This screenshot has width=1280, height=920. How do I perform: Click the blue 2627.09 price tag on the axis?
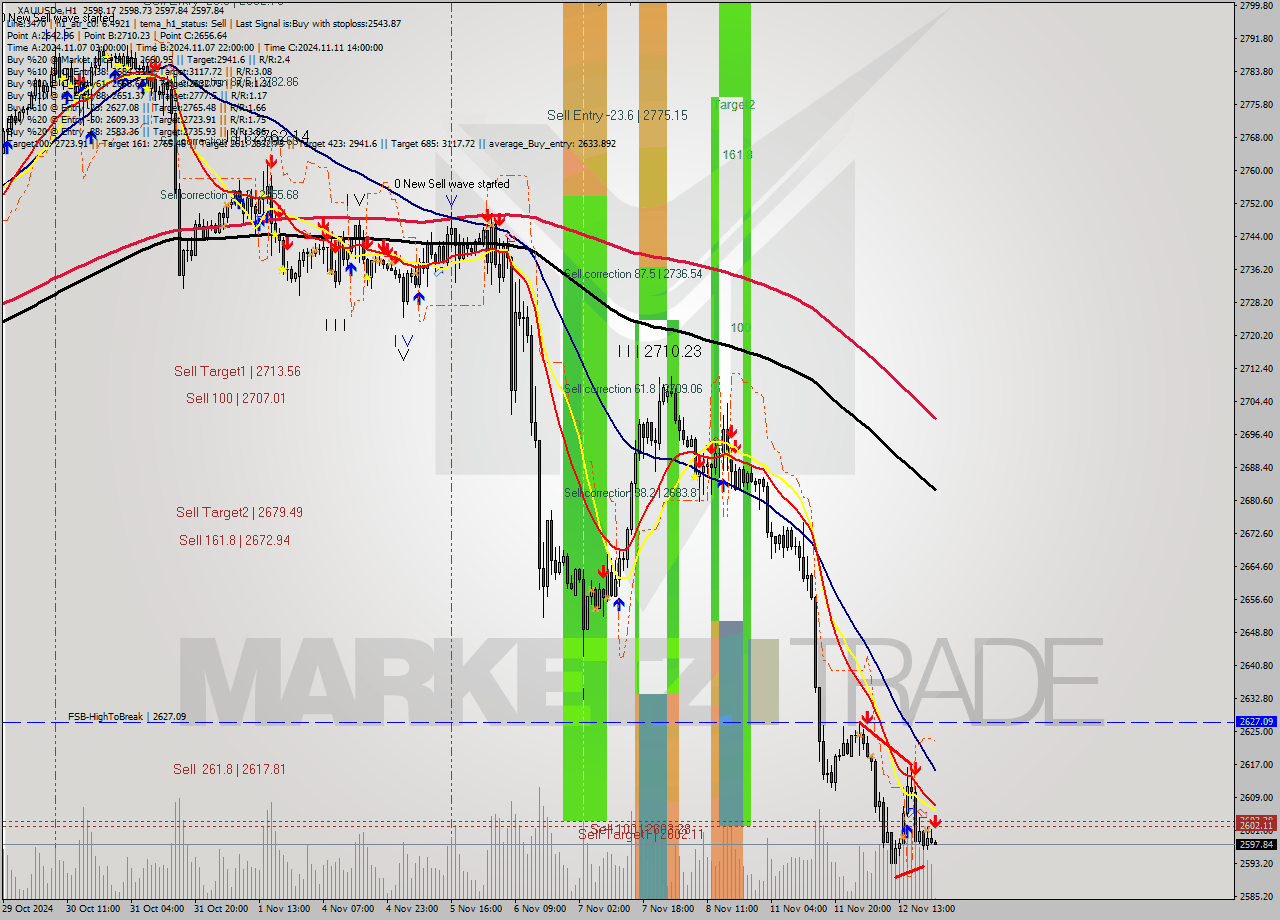tap(1256, 721)
